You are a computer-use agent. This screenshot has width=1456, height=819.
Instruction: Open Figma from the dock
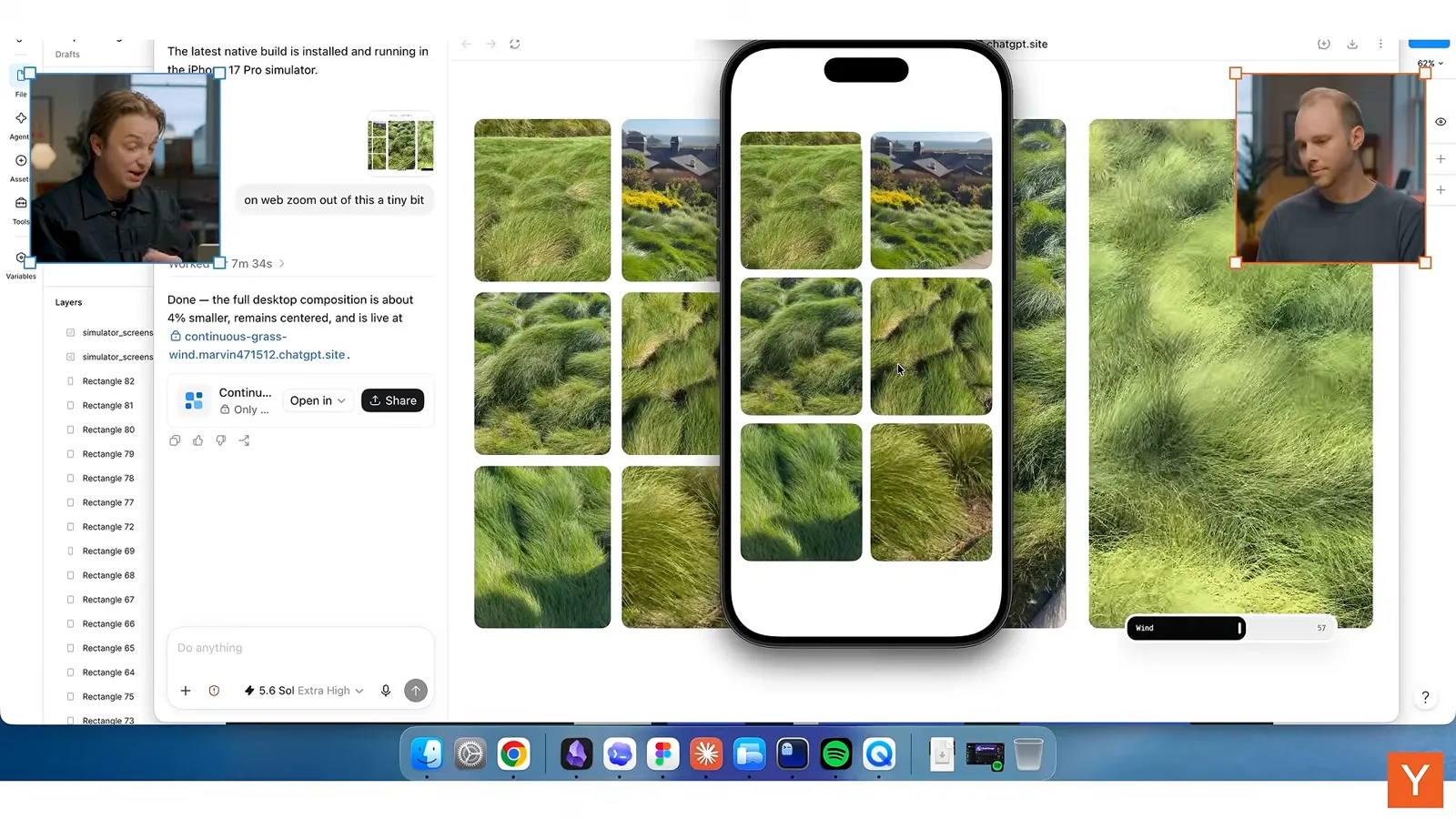tap(662, 753)
